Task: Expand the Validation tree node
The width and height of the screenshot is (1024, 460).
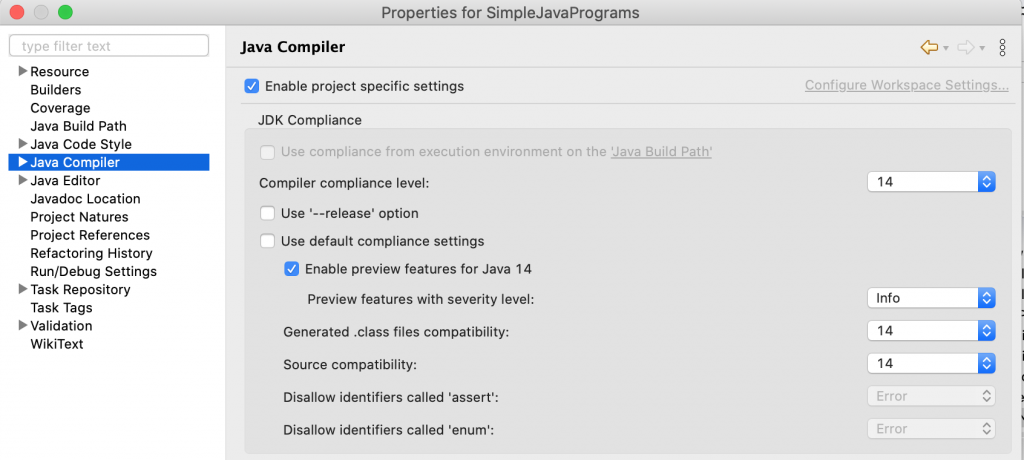Action: click(22, 326)
